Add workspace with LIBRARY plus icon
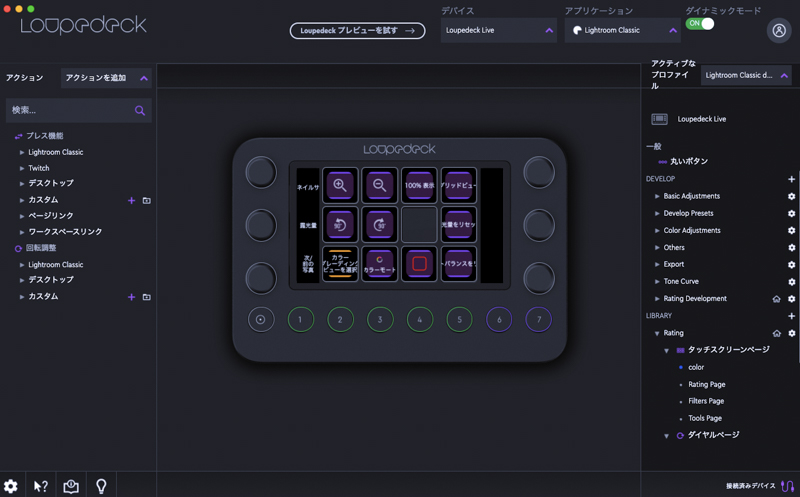 coord(791,316)
